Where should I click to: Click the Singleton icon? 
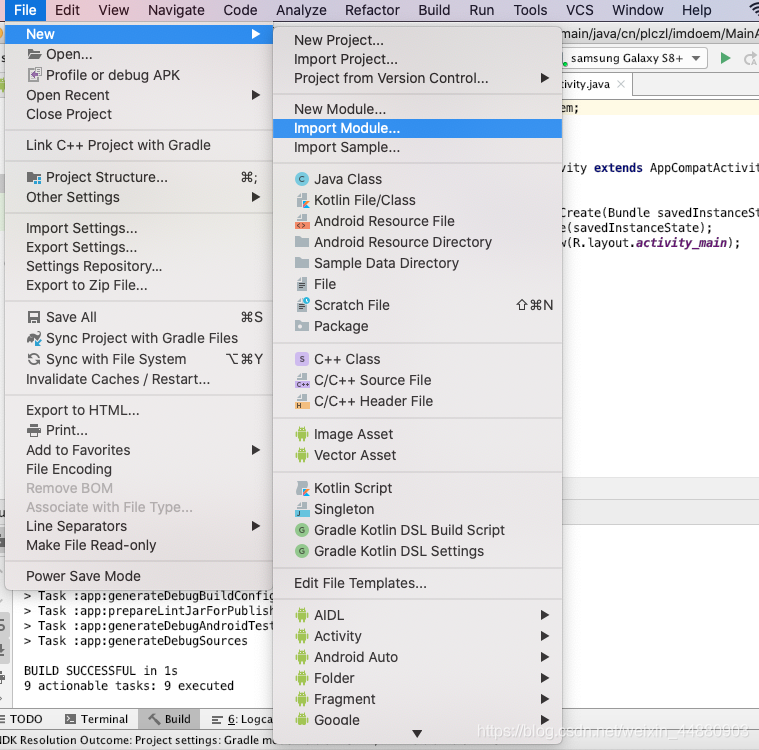(302, 509)
